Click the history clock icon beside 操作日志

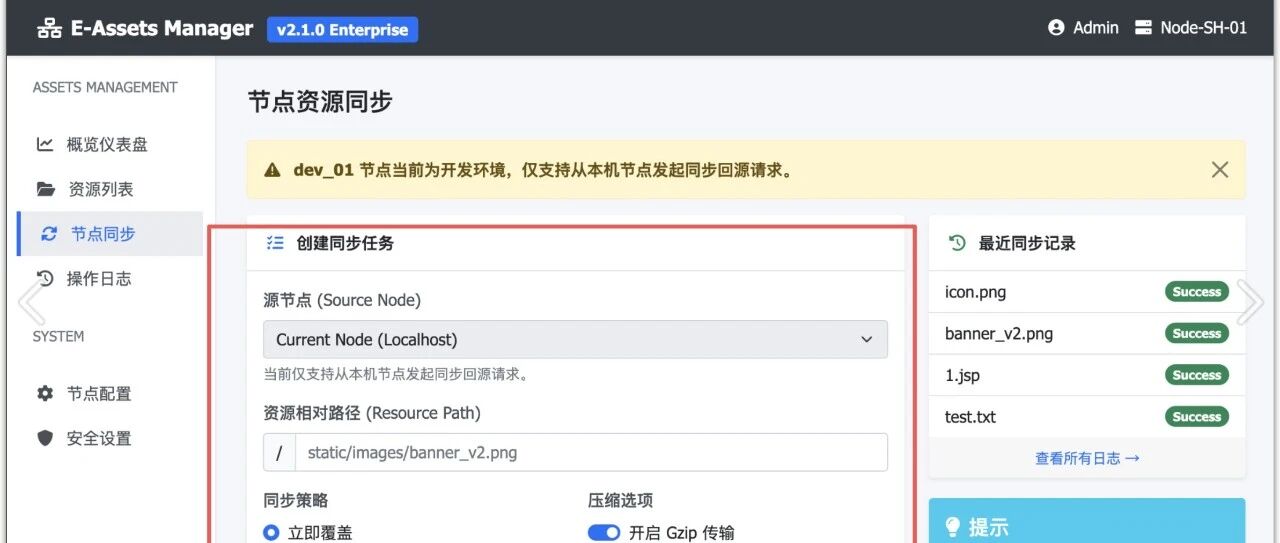click(x=45, y=279)
